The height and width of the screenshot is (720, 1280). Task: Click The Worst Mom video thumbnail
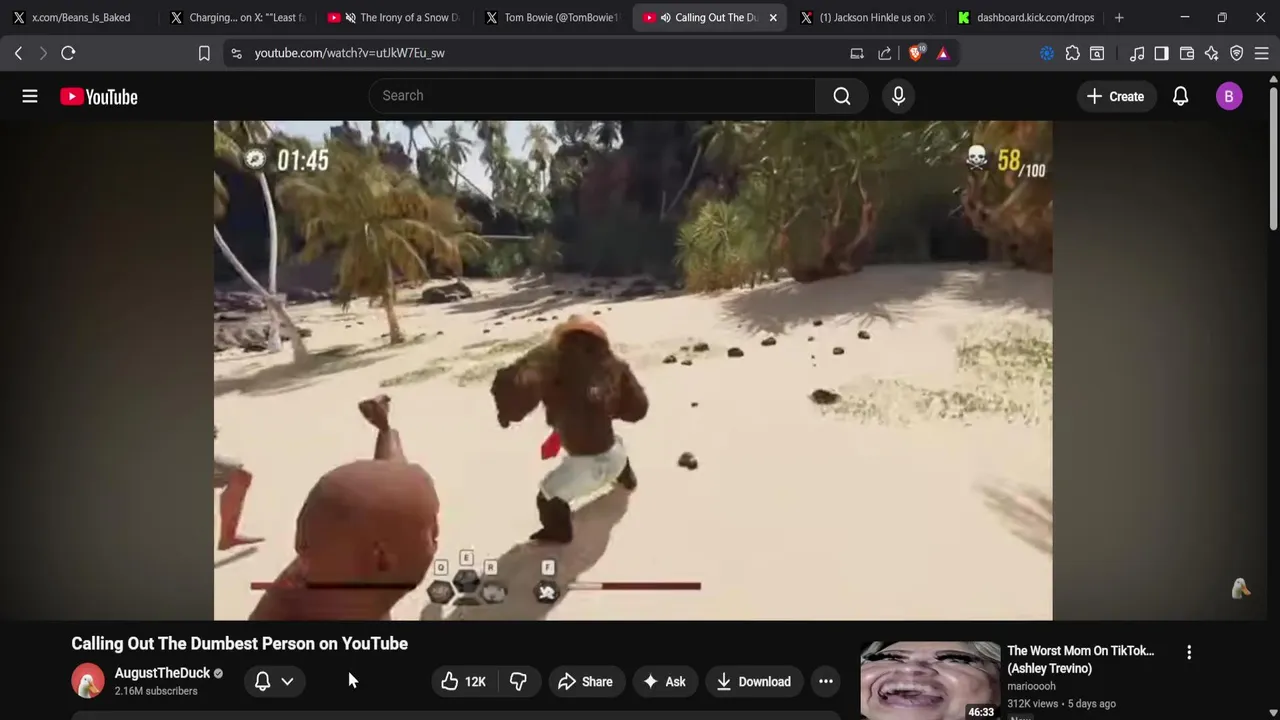tap(930, 681)
